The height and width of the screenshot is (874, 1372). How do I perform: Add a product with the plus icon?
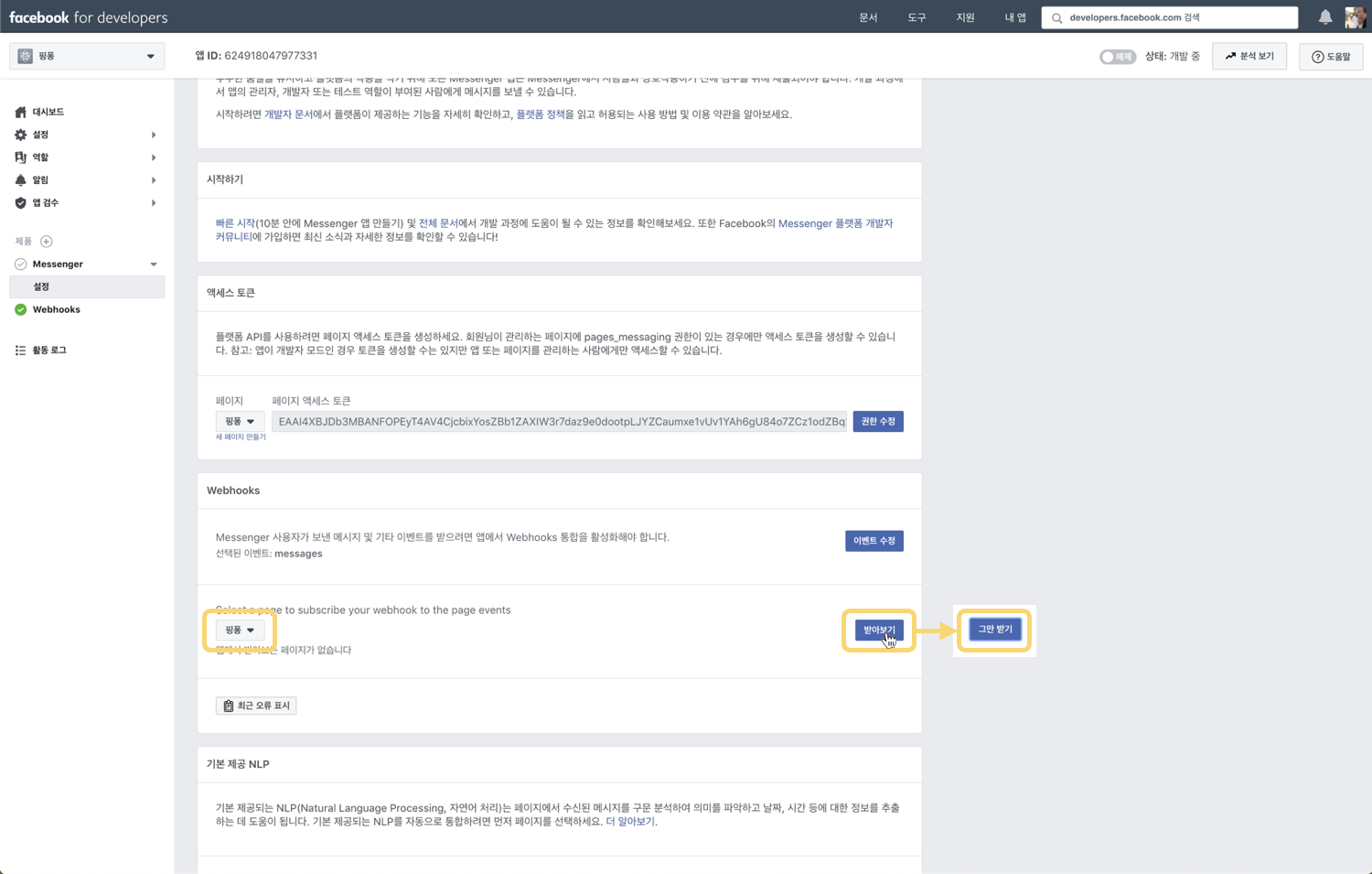tap(46, 242)
